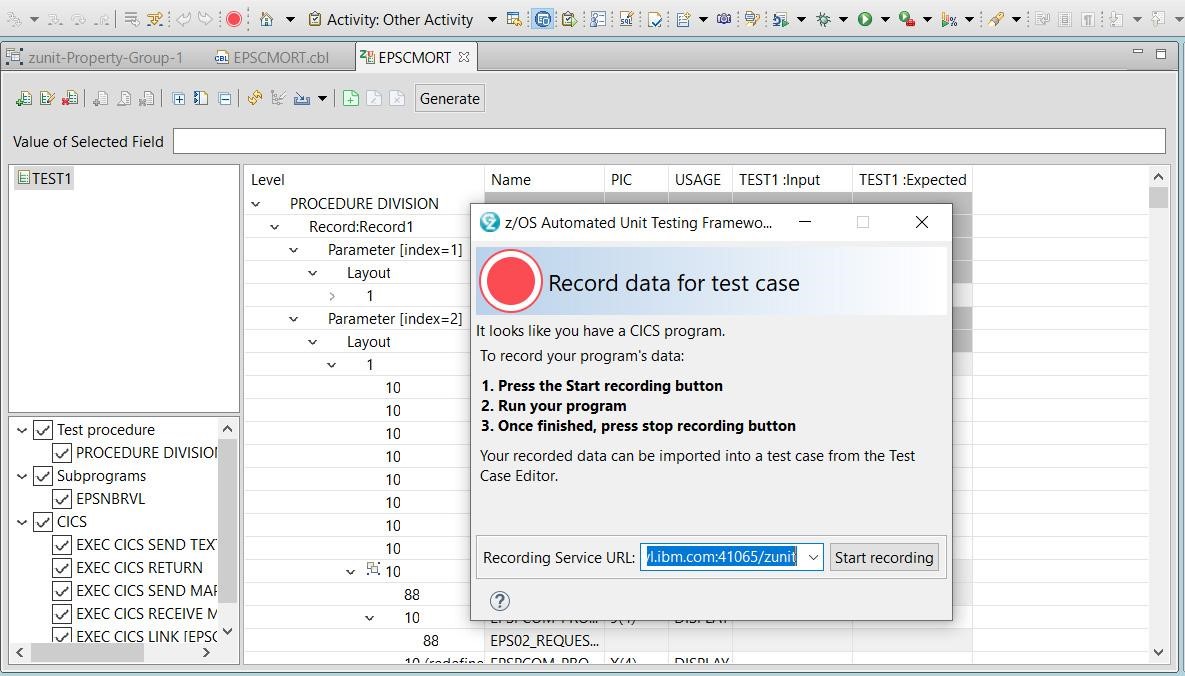Click the green new file plus icon
1185x676 pixels.
click(351, 98)
